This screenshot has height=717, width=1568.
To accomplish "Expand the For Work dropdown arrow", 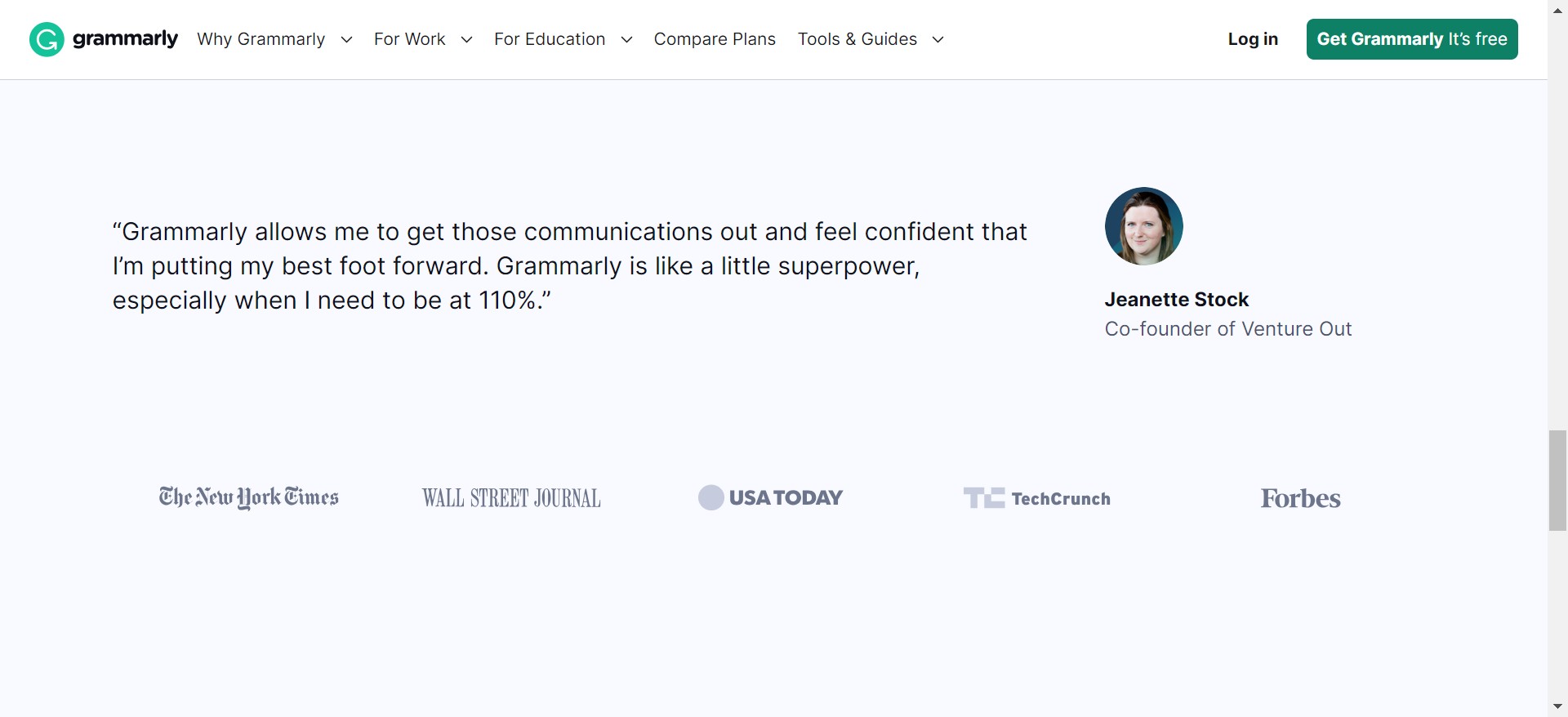I will (x=466, y=40).
